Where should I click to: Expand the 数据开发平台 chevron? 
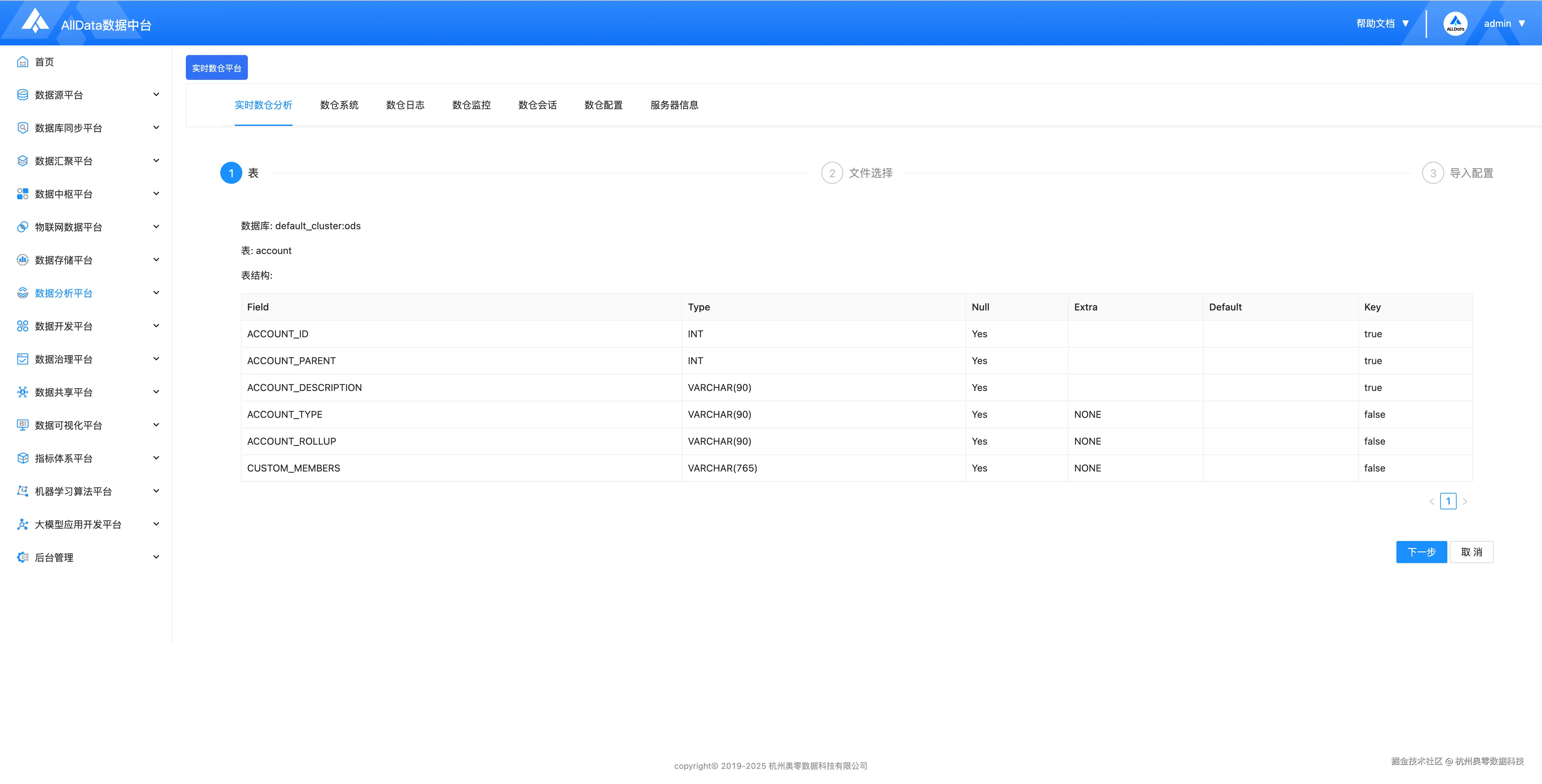click(x=156, y=326)
